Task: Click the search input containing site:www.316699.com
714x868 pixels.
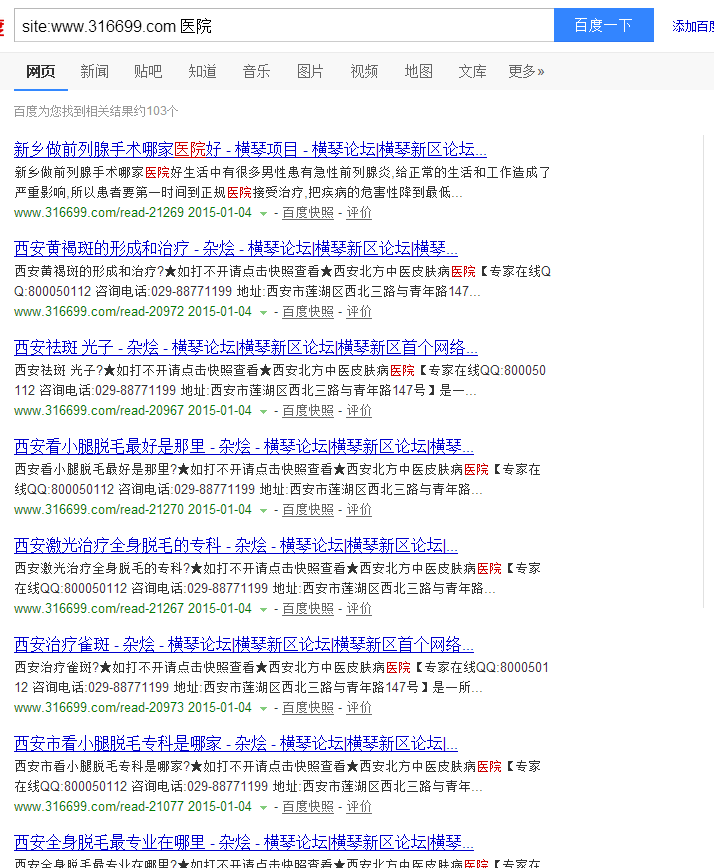Action: (284, 25)
